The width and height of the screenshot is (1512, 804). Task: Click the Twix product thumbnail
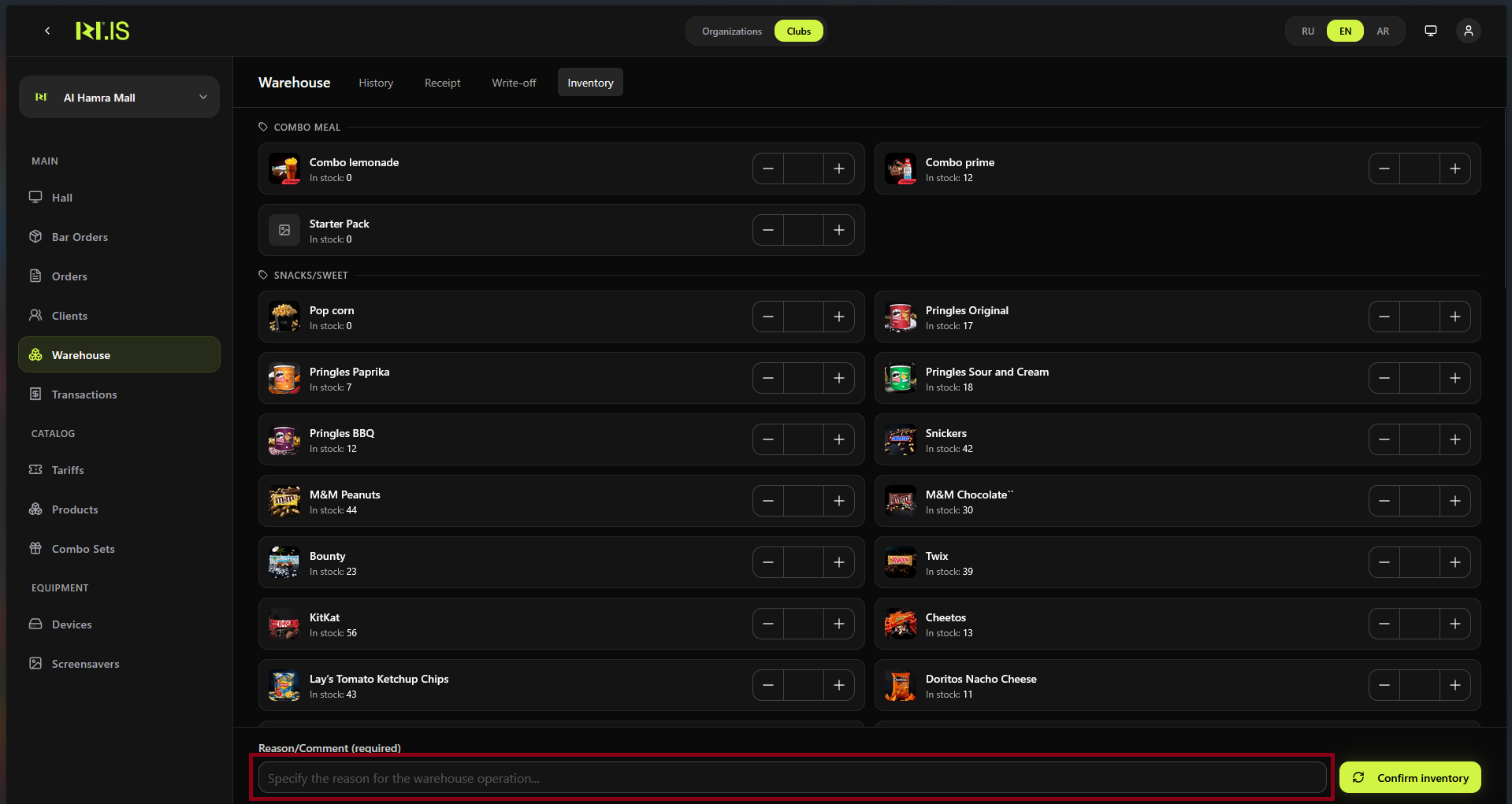coord(900,562)
